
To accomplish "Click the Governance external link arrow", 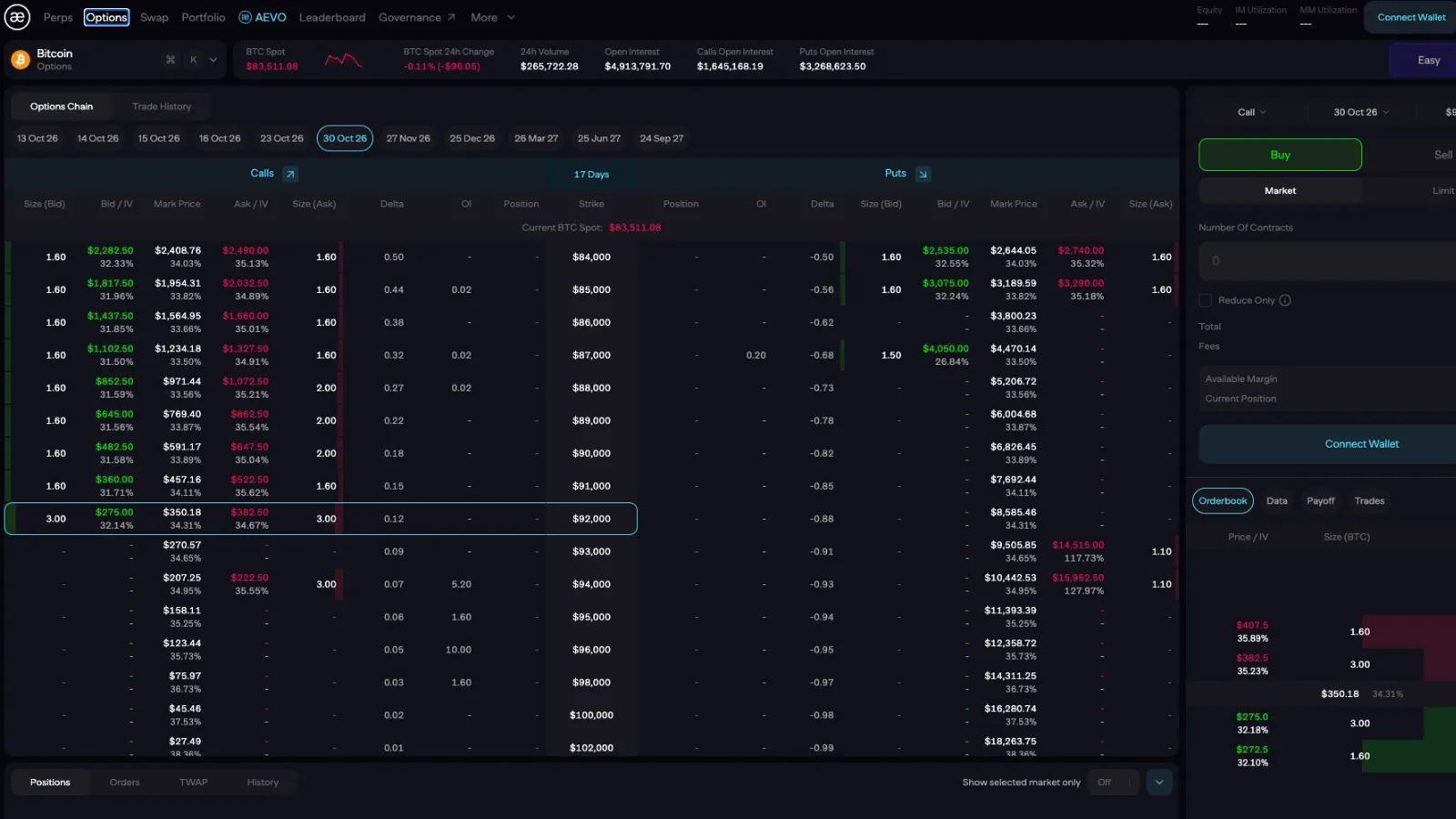I will pos(450,17).
